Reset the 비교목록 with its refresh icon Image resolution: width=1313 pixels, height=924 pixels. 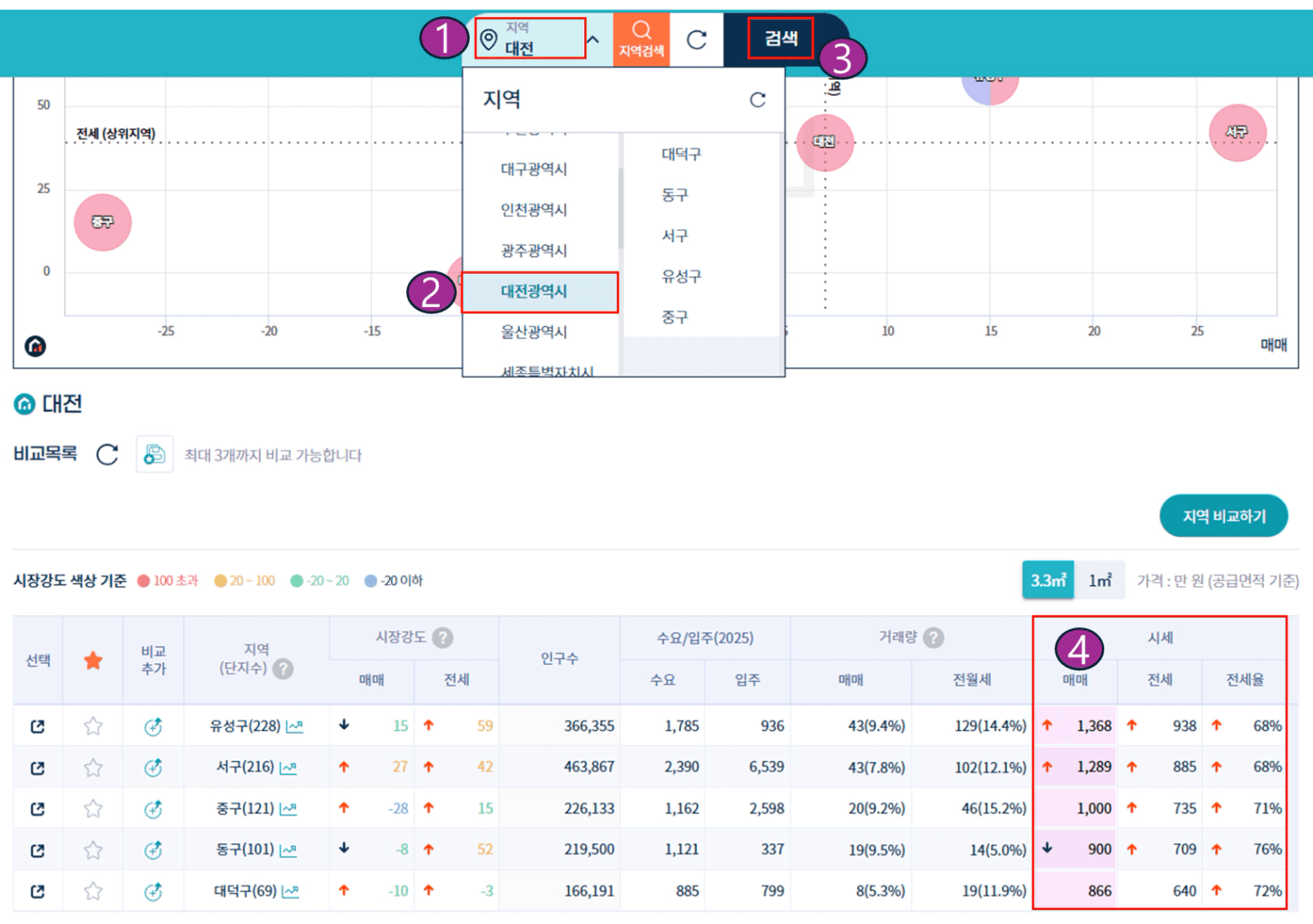click(107, 454)
